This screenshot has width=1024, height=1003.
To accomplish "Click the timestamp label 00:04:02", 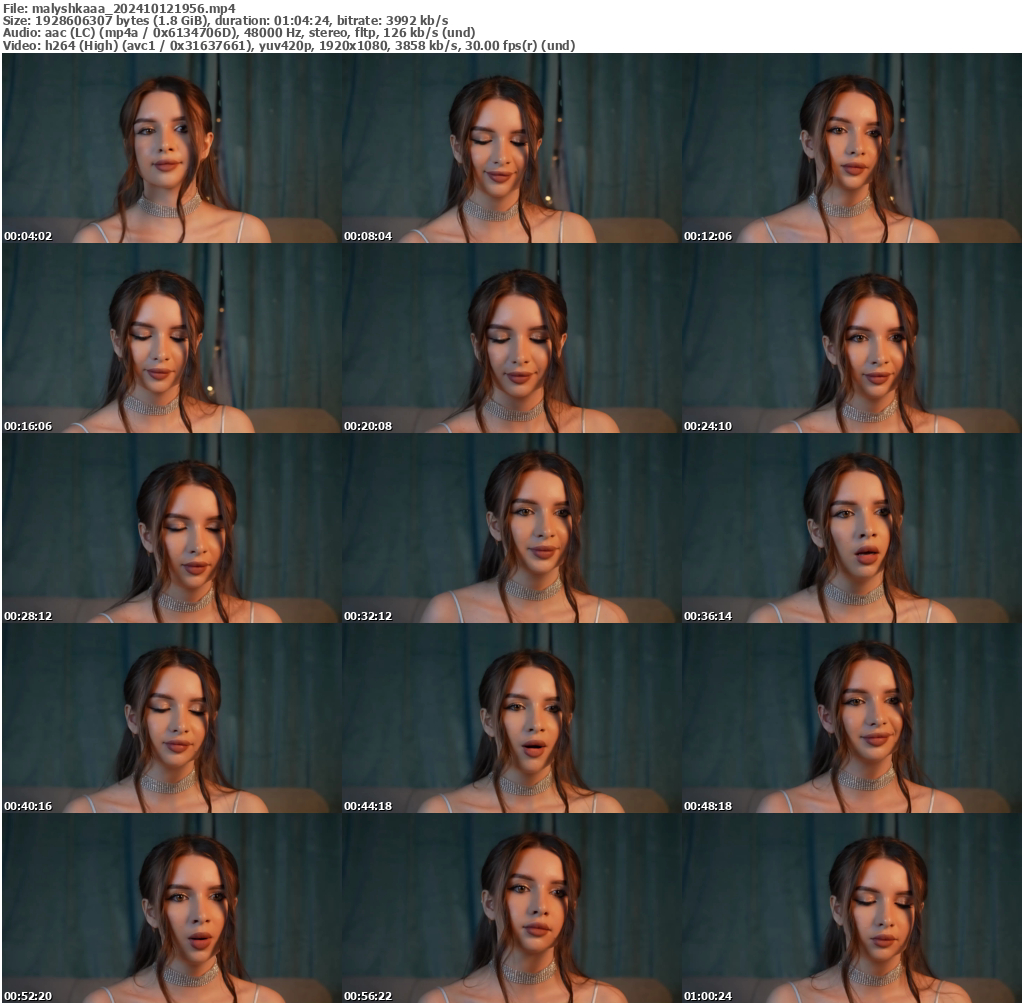I will tap(28, 236).
